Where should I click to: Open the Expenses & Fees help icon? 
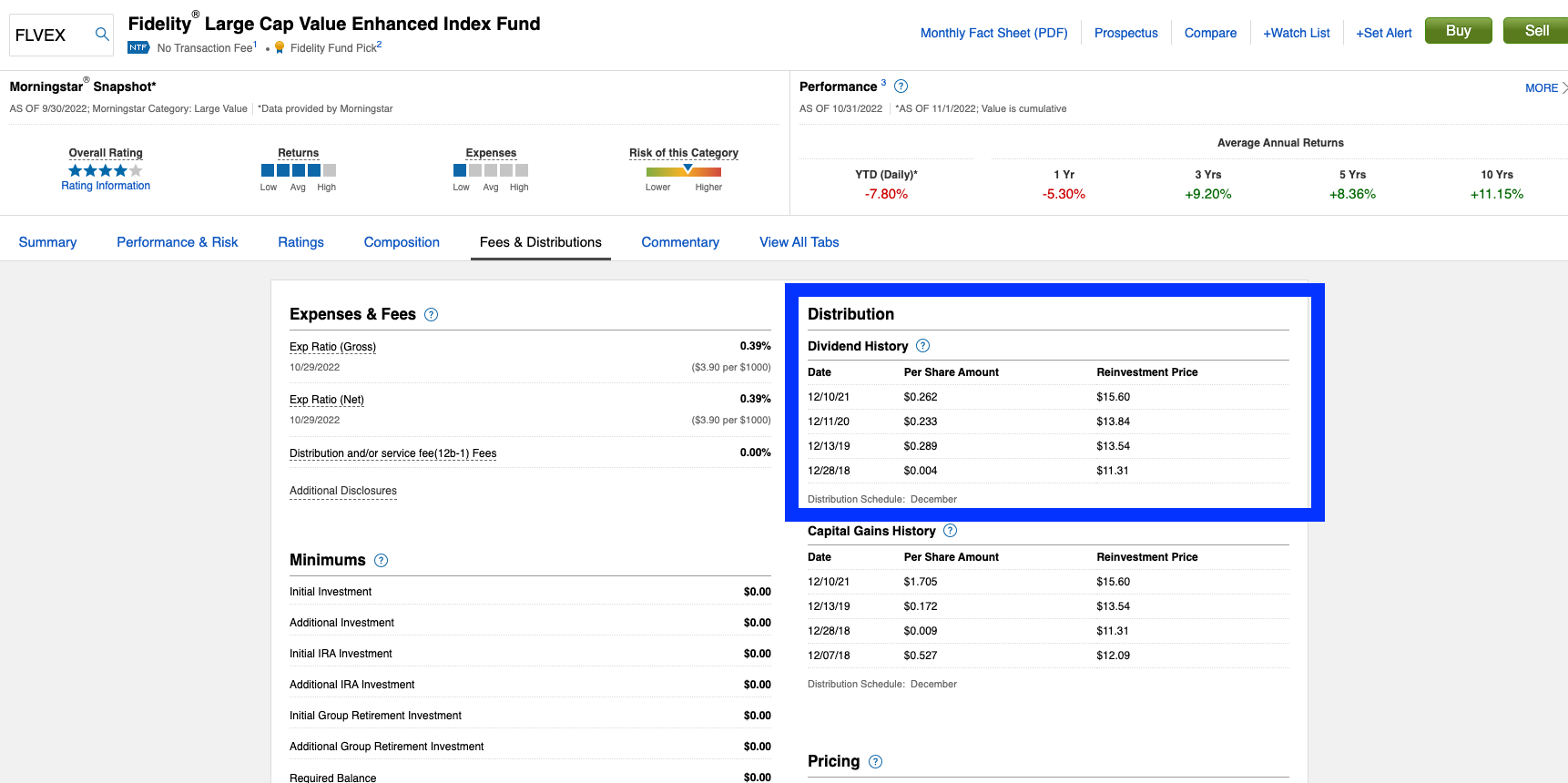point(432,315)
